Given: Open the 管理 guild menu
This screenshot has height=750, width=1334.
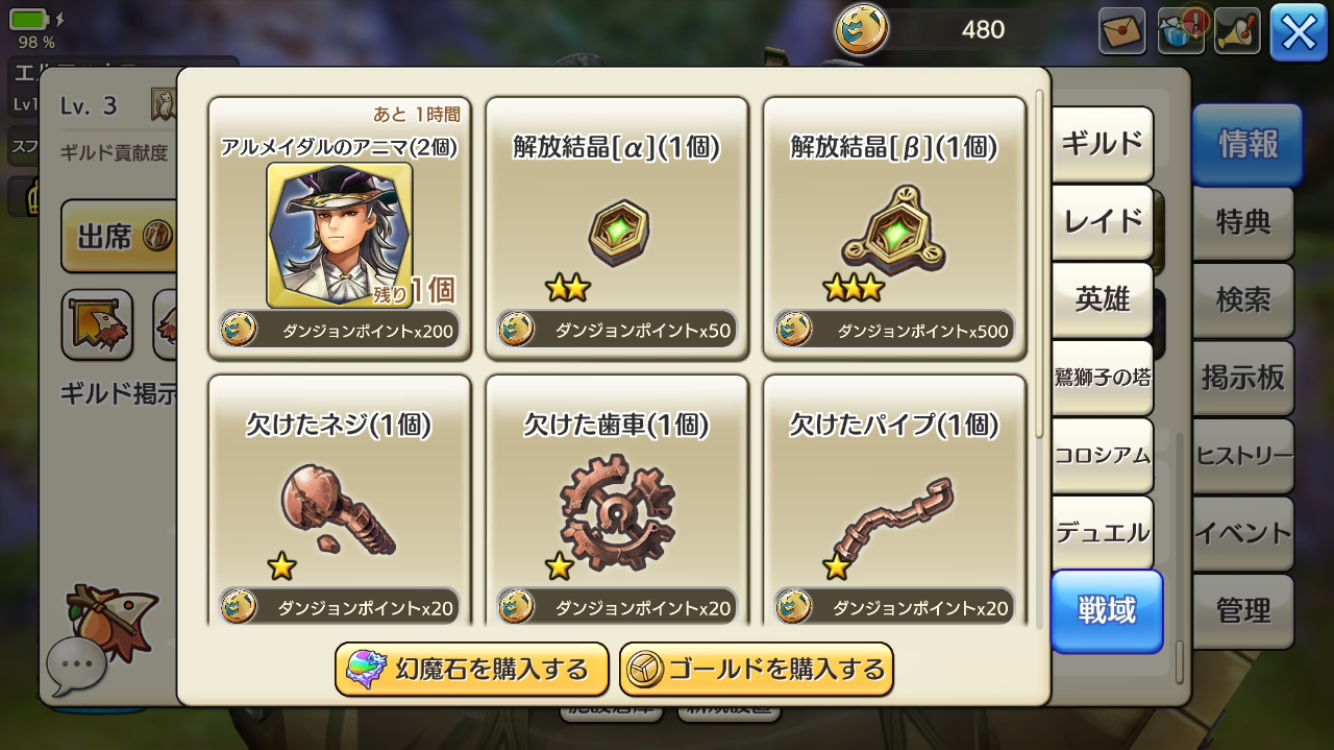Looking at the screenshot, I should point(1243,610).
